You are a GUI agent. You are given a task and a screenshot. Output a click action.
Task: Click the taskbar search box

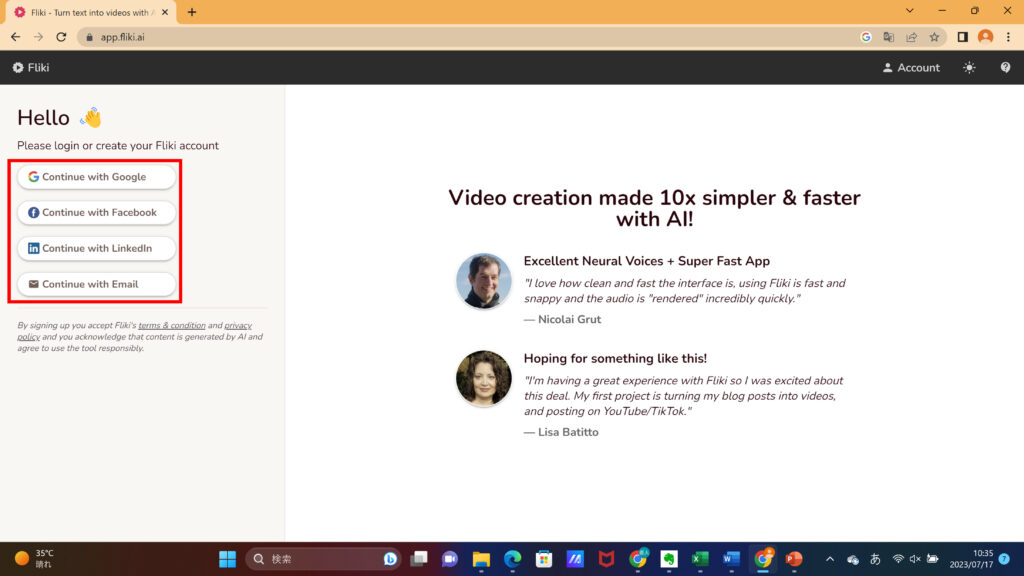[x=324, y=559]
